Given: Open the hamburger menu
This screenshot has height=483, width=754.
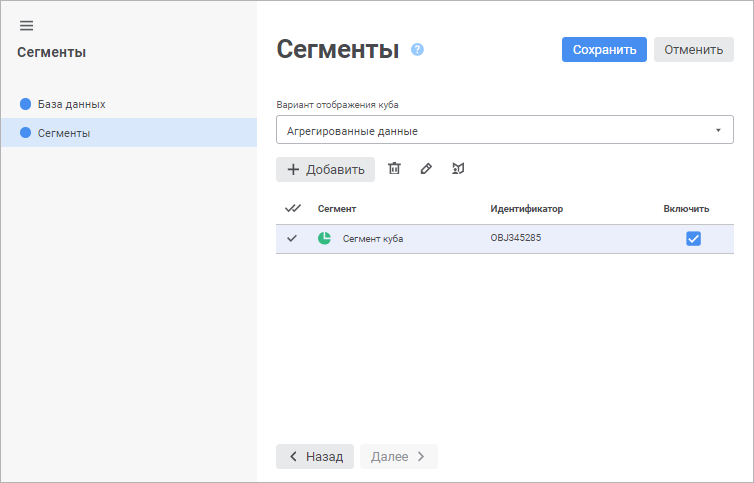Looking at the screenshot, I should pyautogui.click(x=26, y=26).
